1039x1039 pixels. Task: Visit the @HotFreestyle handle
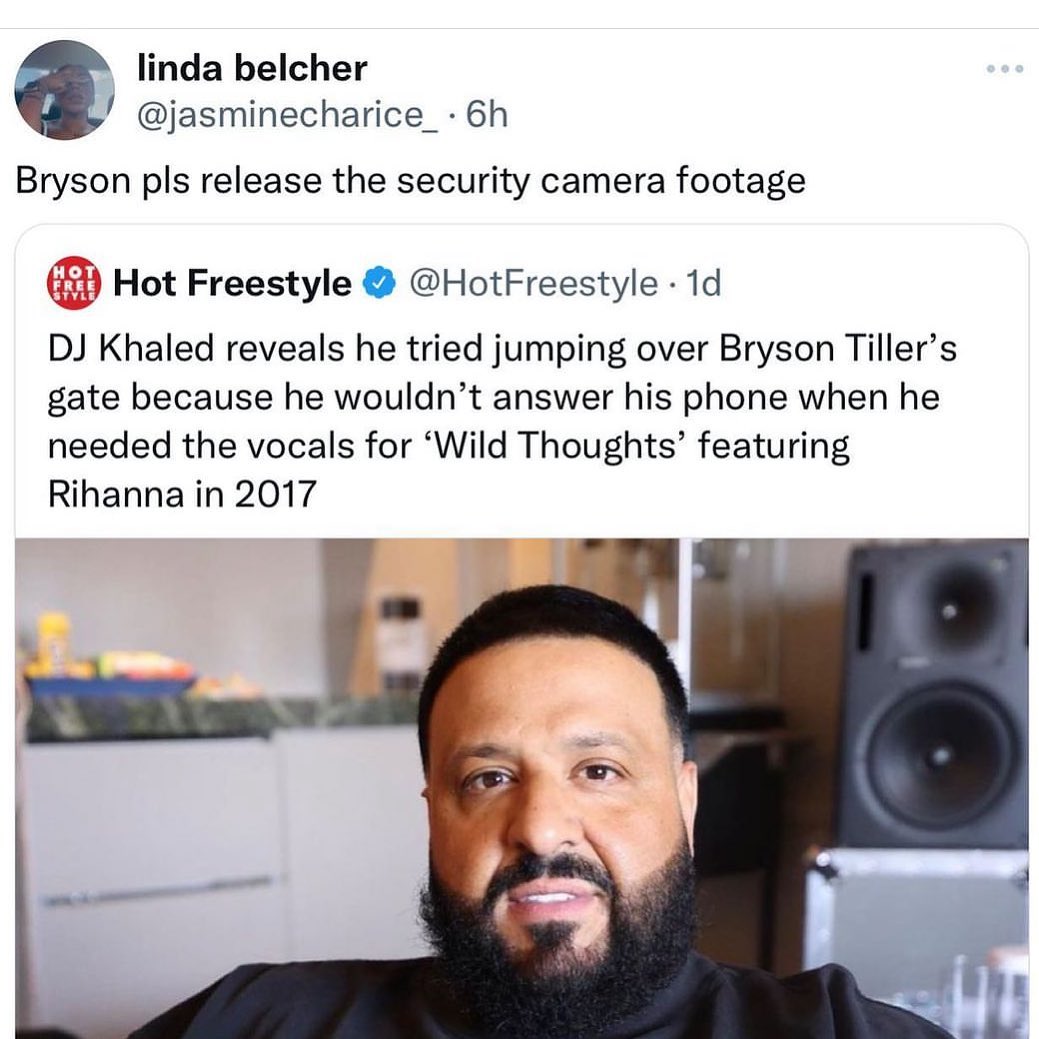click(x=533, y=283)
